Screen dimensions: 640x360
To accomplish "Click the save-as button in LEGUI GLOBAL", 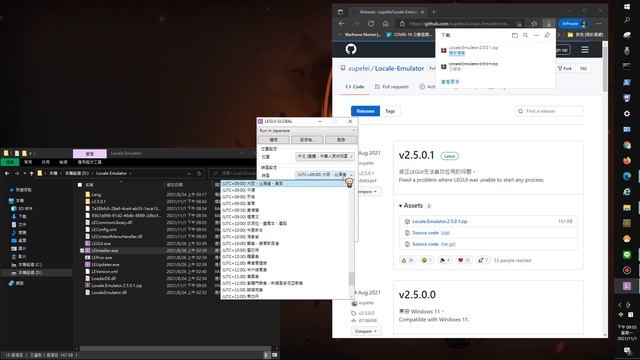I will click(307, 140).
